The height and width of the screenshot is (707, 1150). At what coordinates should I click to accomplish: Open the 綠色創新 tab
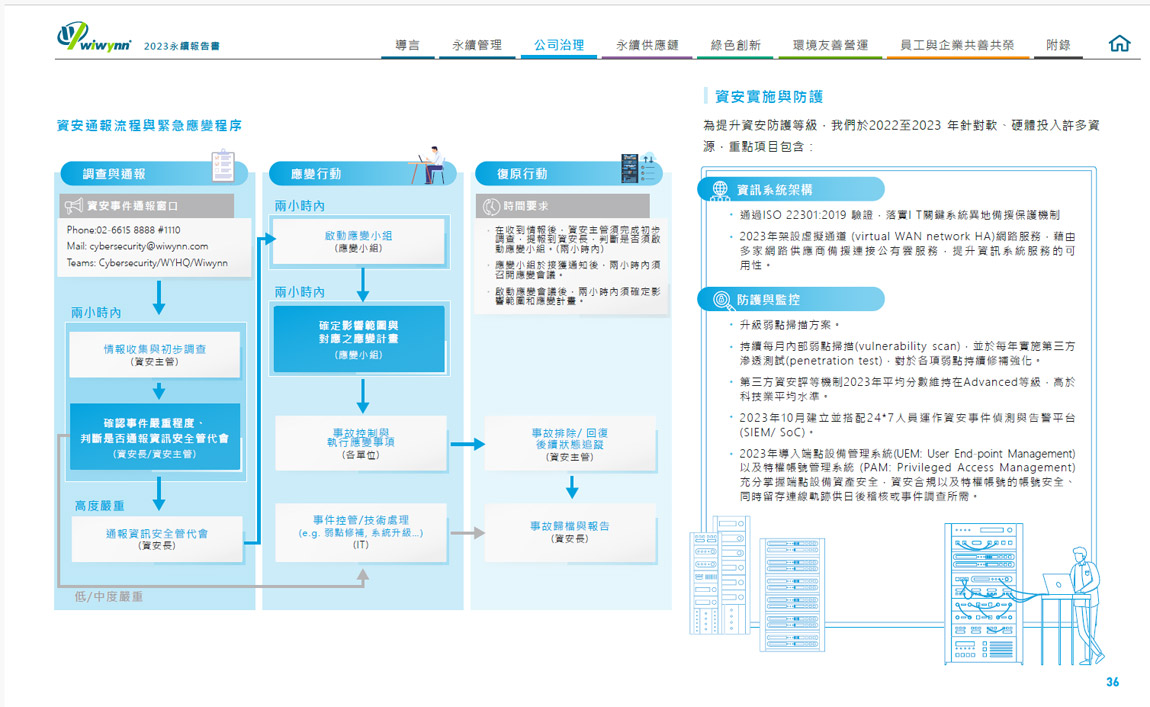735,45
